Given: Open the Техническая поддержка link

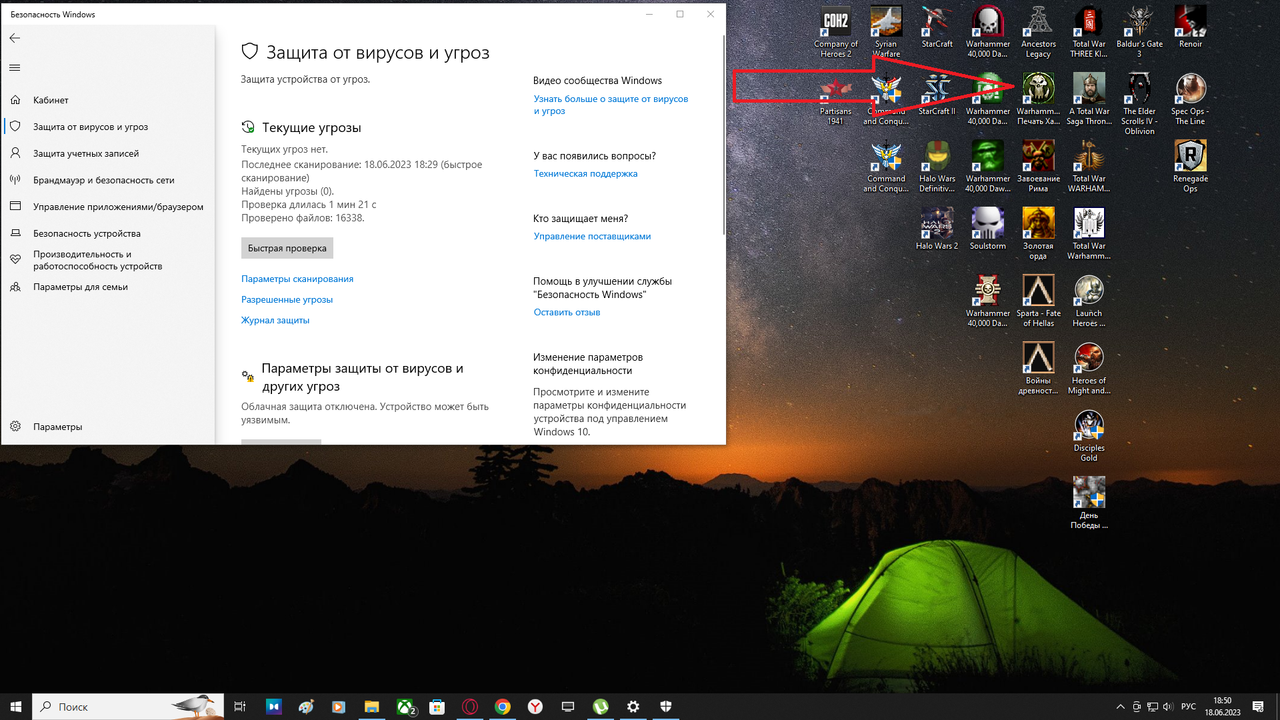Looking at the screenshot, I should point(585,174).
